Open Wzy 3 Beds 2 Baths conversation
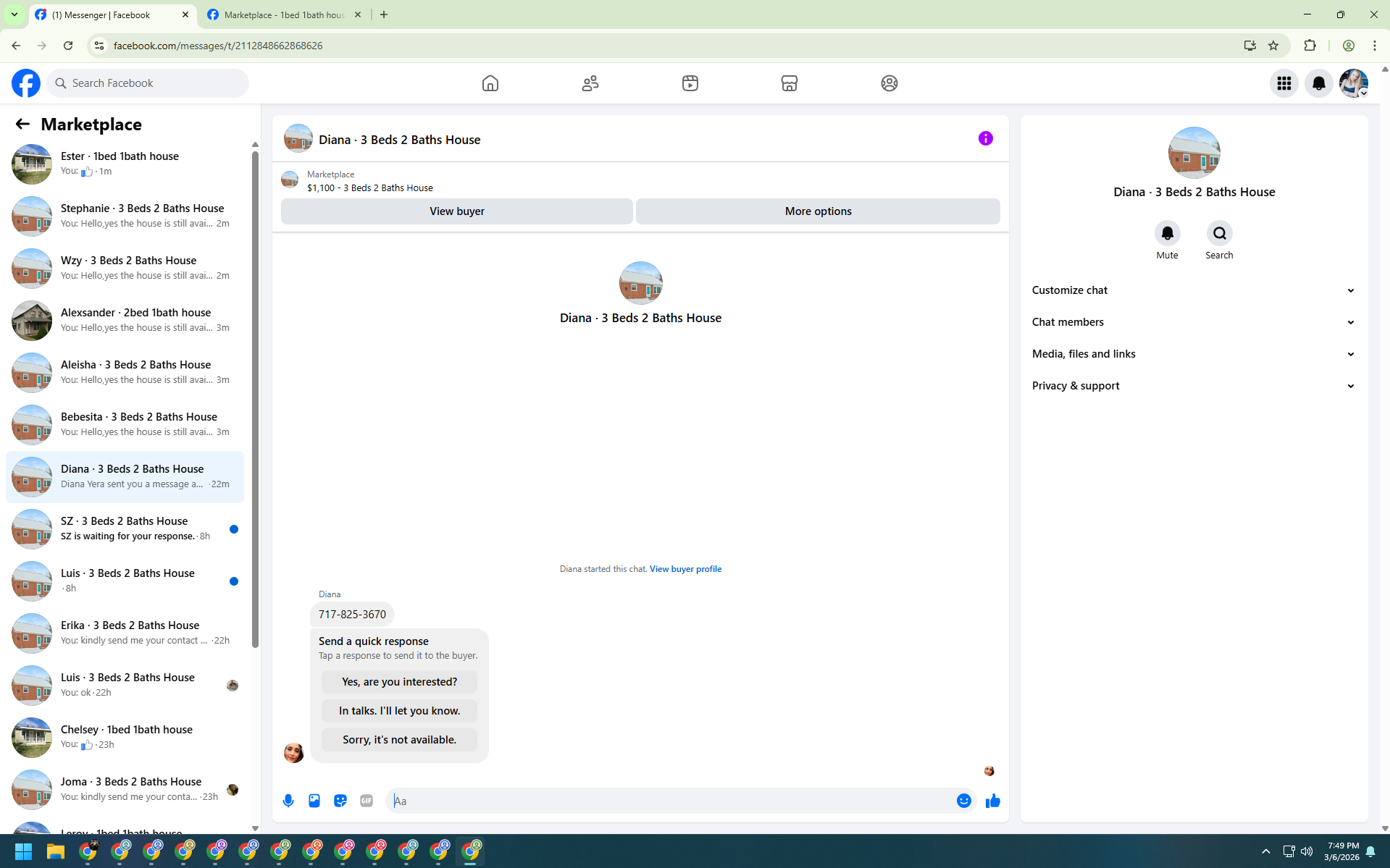Image resolution: width=1390 pixels, height=868 pixels. point(125,269)
